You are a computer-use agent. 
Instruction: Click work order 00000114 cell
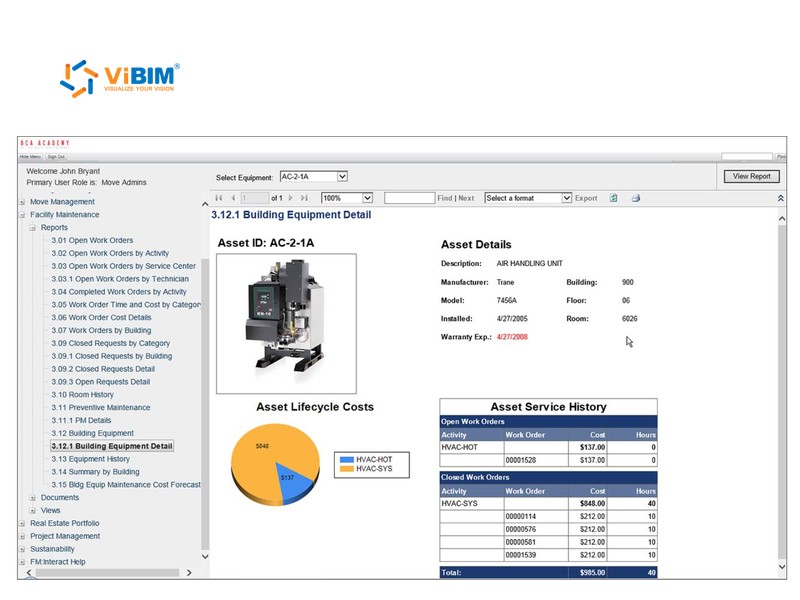click(x=536, y=516)
